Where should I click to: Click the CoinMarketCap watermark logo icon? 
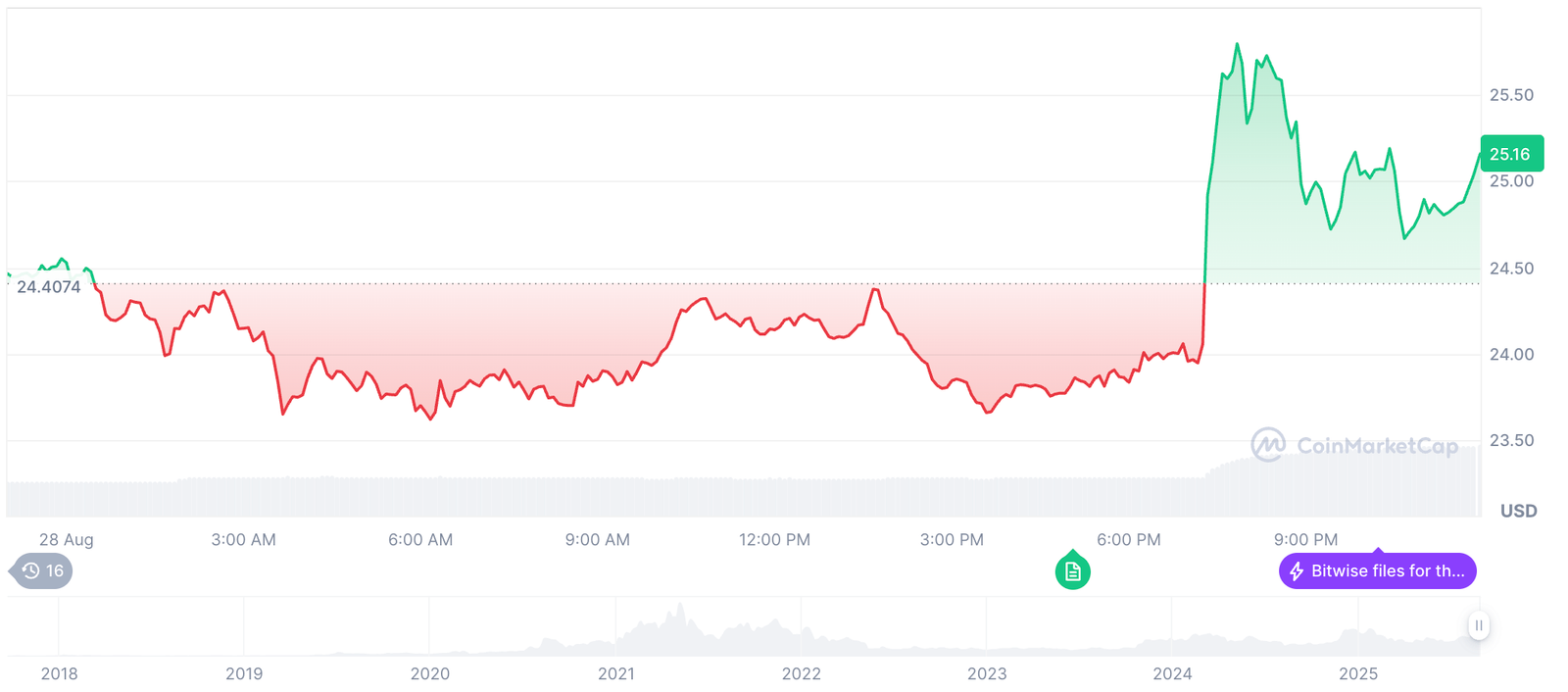[x=1267, y=445]
